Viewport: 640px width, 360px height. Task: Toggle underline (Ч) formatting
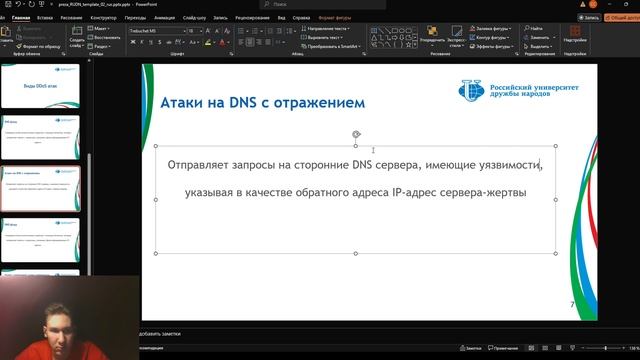click(x=151, y=42)
